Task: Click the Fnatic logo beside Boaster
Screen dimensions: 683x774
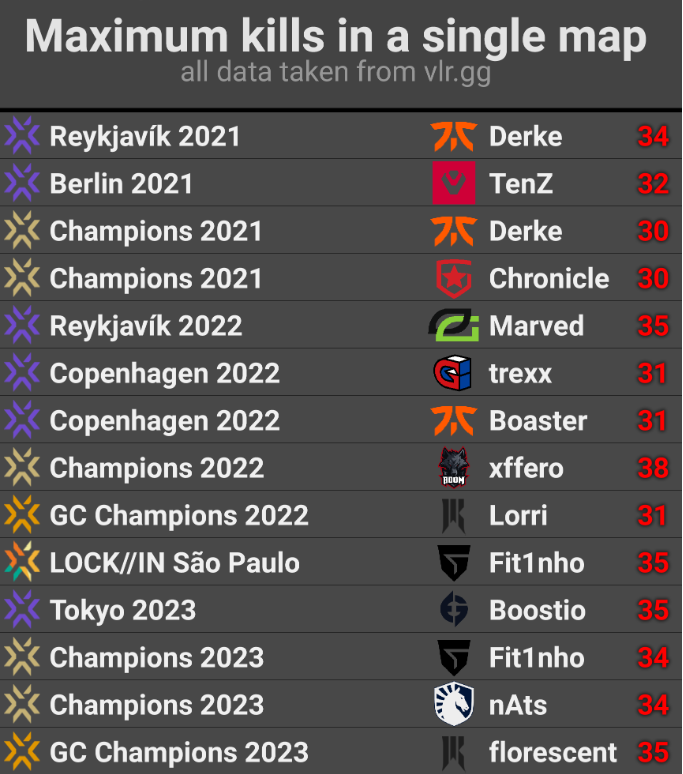Action: coord(453,421)
